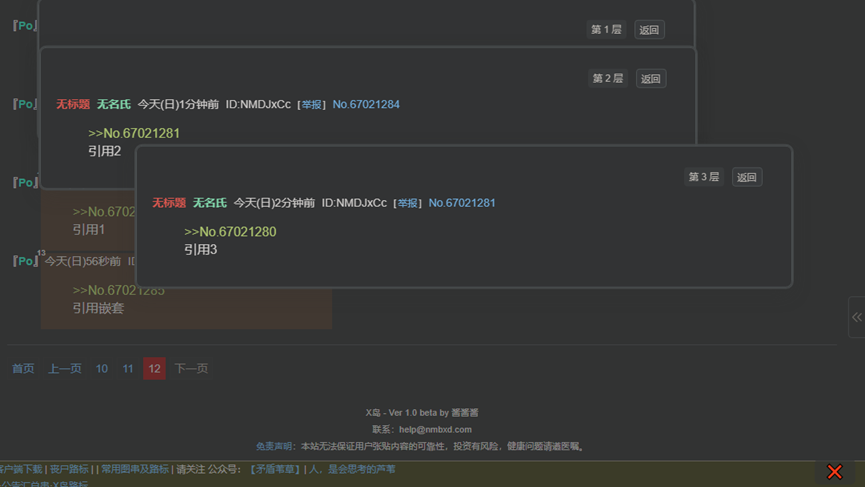
Task: Report the post No.67021284 via 举报
Action: (x=312, y=105)
